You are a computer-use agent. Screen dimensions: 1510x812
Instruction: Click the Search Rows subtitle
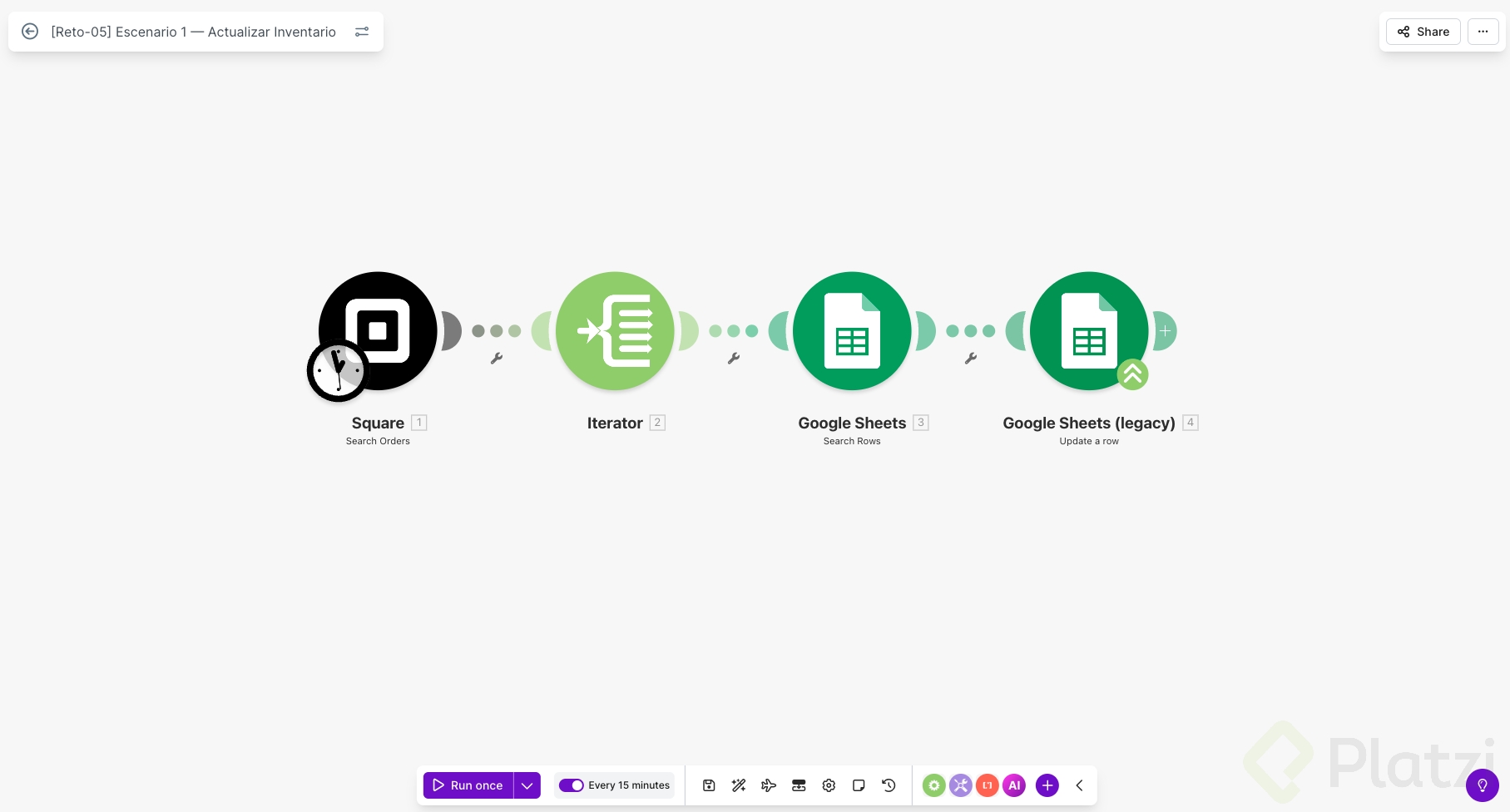pos(852,441)
